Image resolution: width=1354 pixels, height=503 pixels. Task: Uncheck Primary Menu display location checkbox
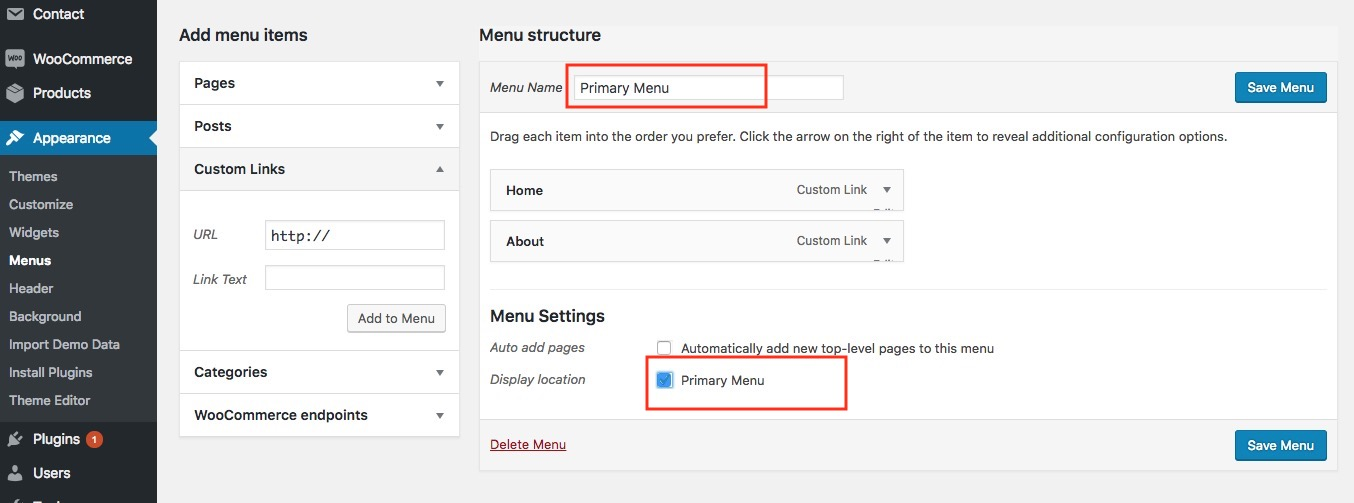664,380
